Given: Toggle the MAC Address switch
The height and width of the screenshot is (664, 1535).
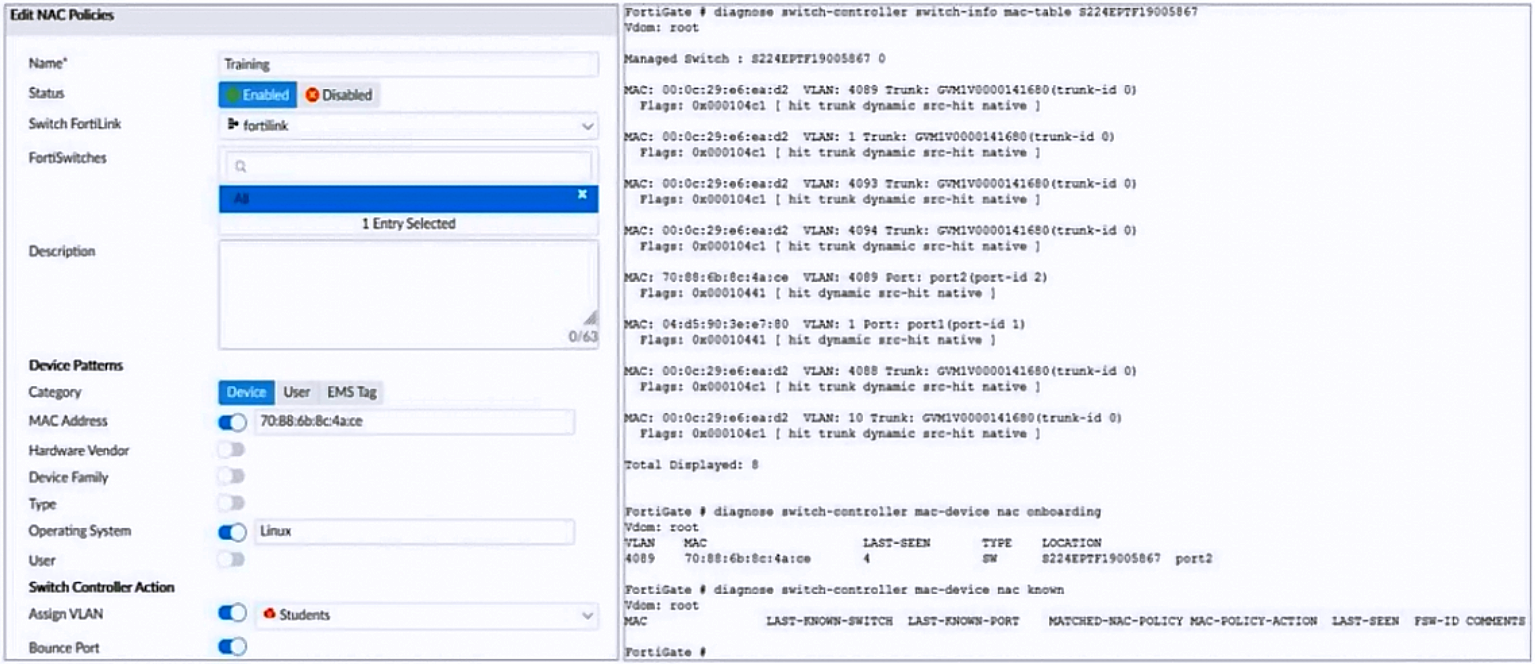Looking at the screenshot, I should click(x=232, y=422).
